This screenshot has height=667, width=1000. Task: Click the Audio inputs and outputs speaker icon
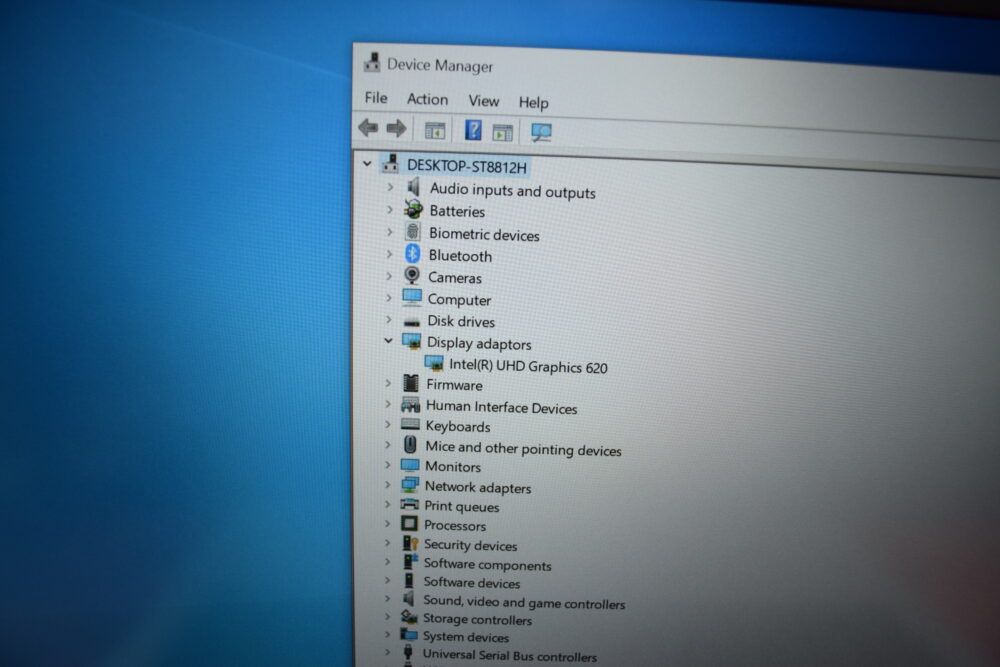[x=414, y=187]
